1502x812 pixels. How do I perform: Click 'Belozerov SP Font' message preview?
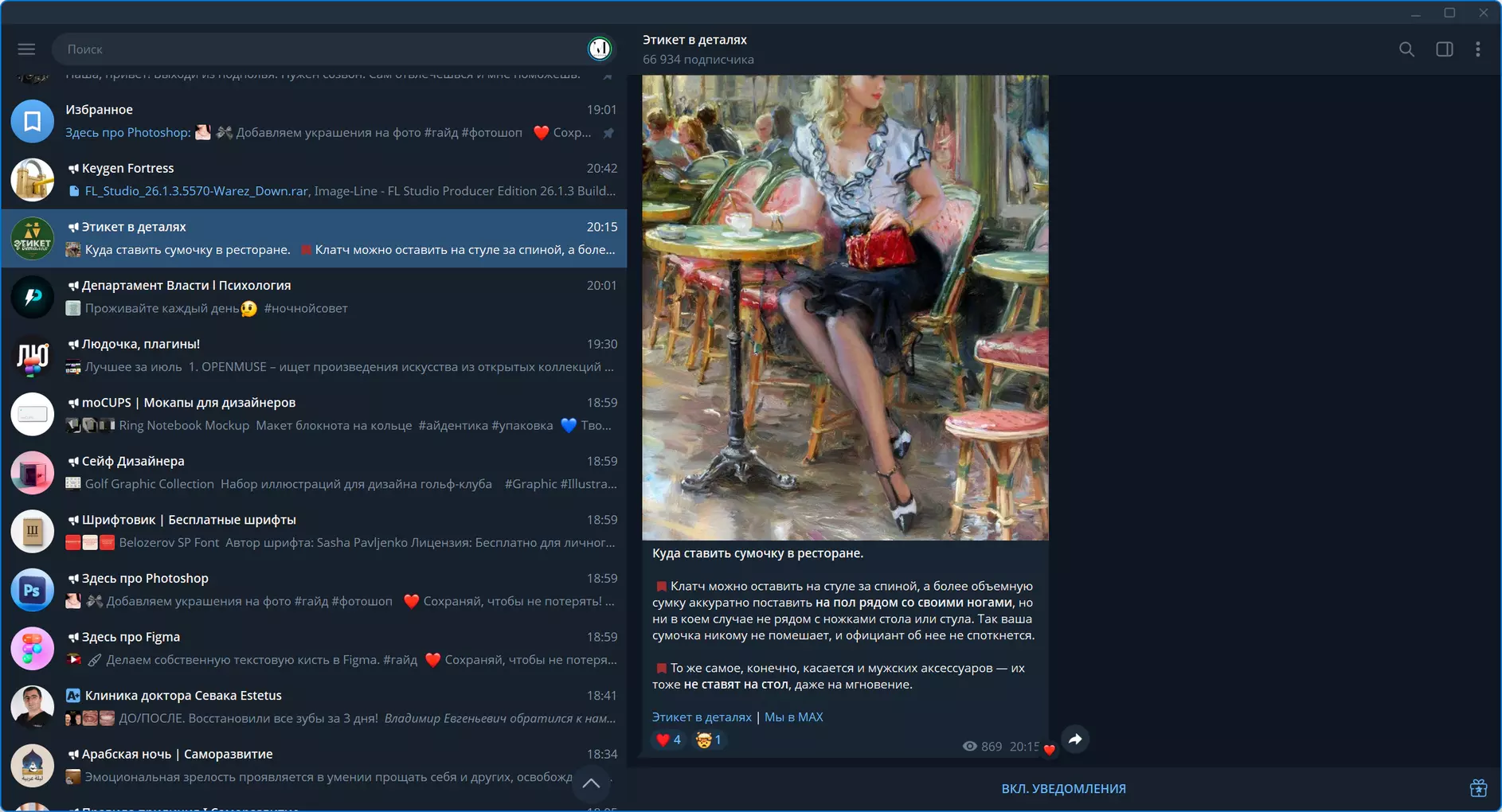[169, 543]
